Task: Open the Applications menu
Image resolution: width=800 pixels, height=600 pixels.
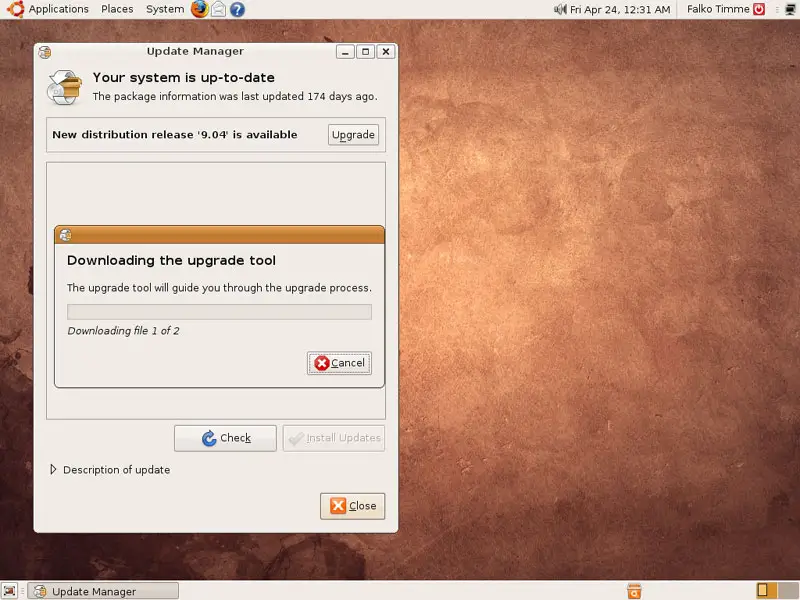Action: pos(58,9)
